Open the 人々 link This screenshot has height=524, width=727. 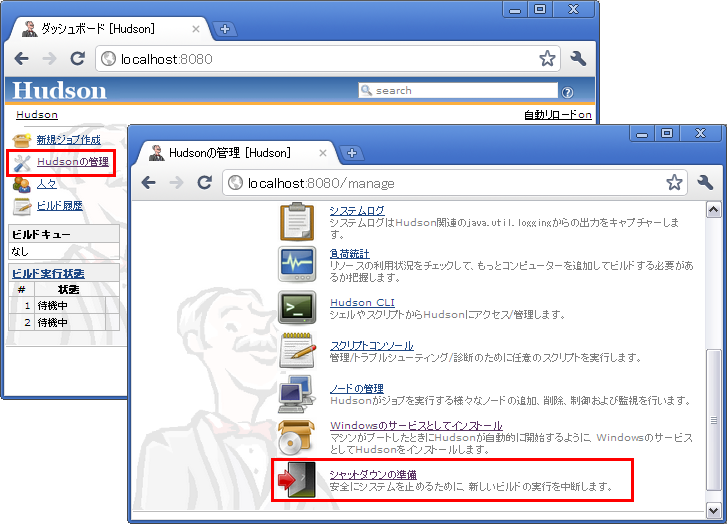[46, 184]
